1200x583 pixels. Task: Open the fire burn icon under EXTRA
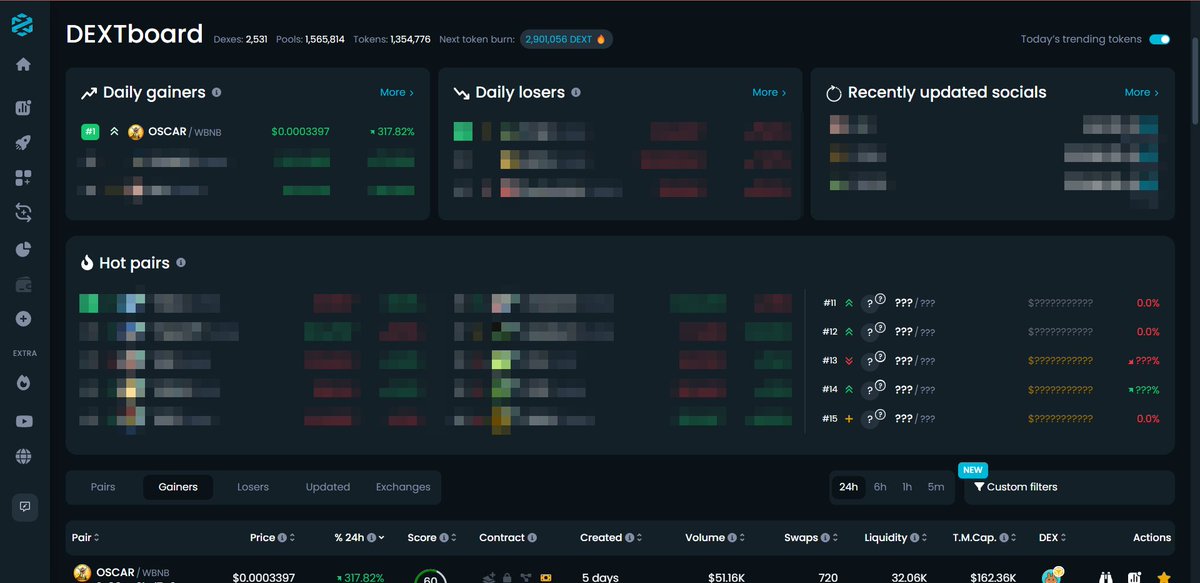tap(24, 383)
